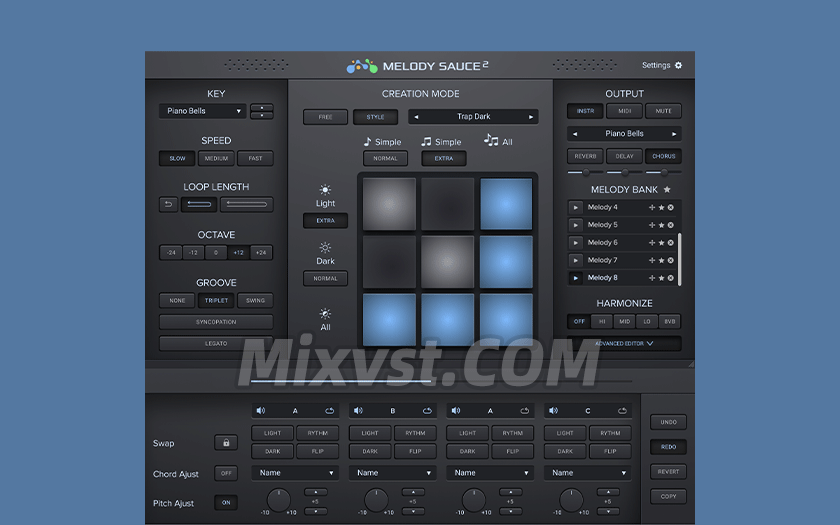Toggle the Chord Ajust OFF switch
This screenshot has width=840, height=525.
click(226, 473)
